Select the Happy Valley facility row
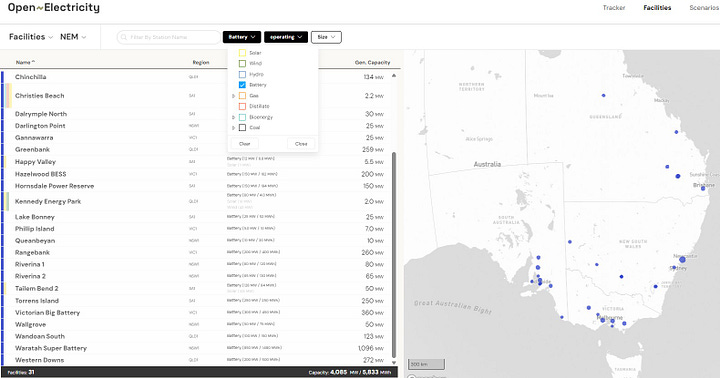This screenshot has width=720, height=378. click(197, 162)
